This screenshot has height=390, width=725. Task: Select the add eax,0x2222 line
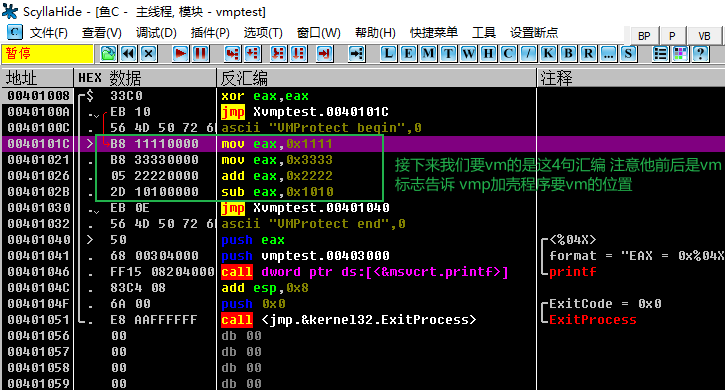coord(362,176)
